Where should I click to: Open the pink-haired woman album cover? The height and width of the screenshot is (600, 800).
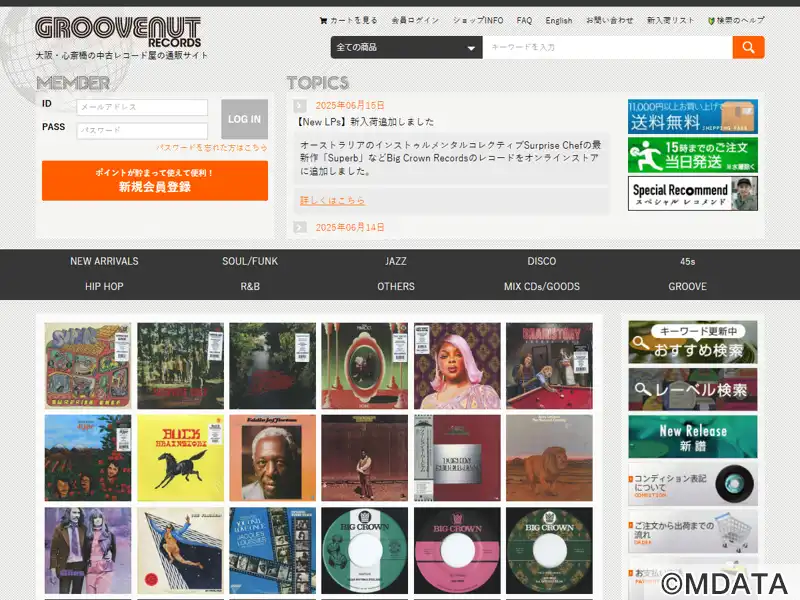point(457,366)
